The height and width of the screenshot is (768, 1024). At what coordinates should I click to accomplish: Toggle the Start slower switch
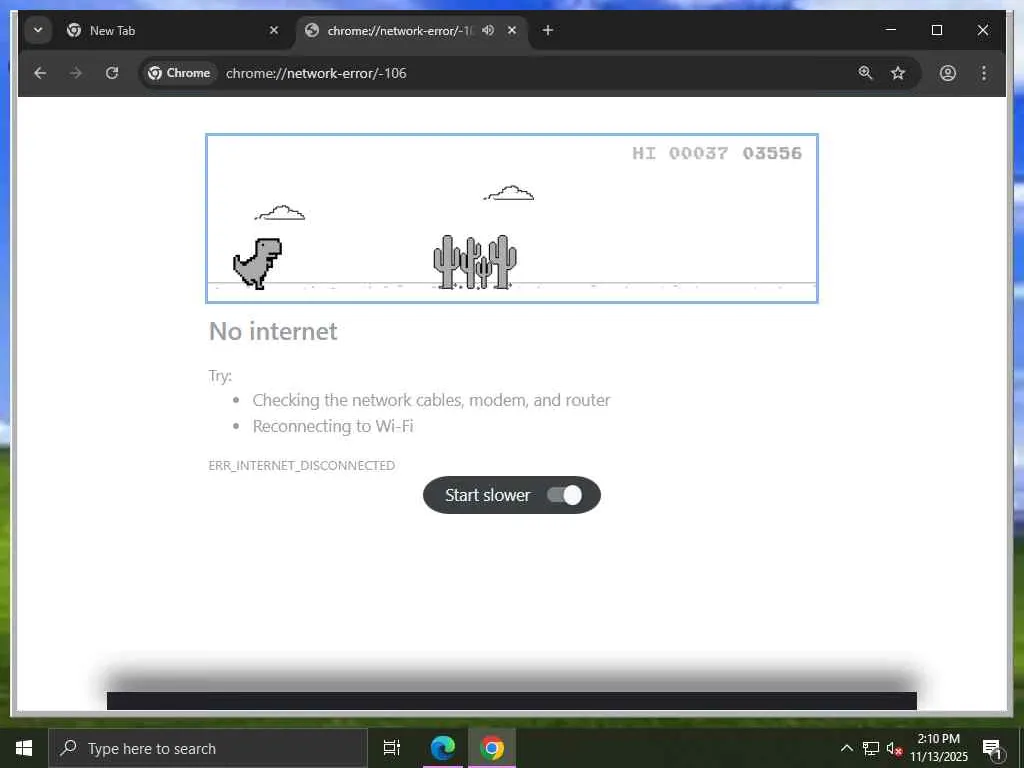click(x=565, y=495)
